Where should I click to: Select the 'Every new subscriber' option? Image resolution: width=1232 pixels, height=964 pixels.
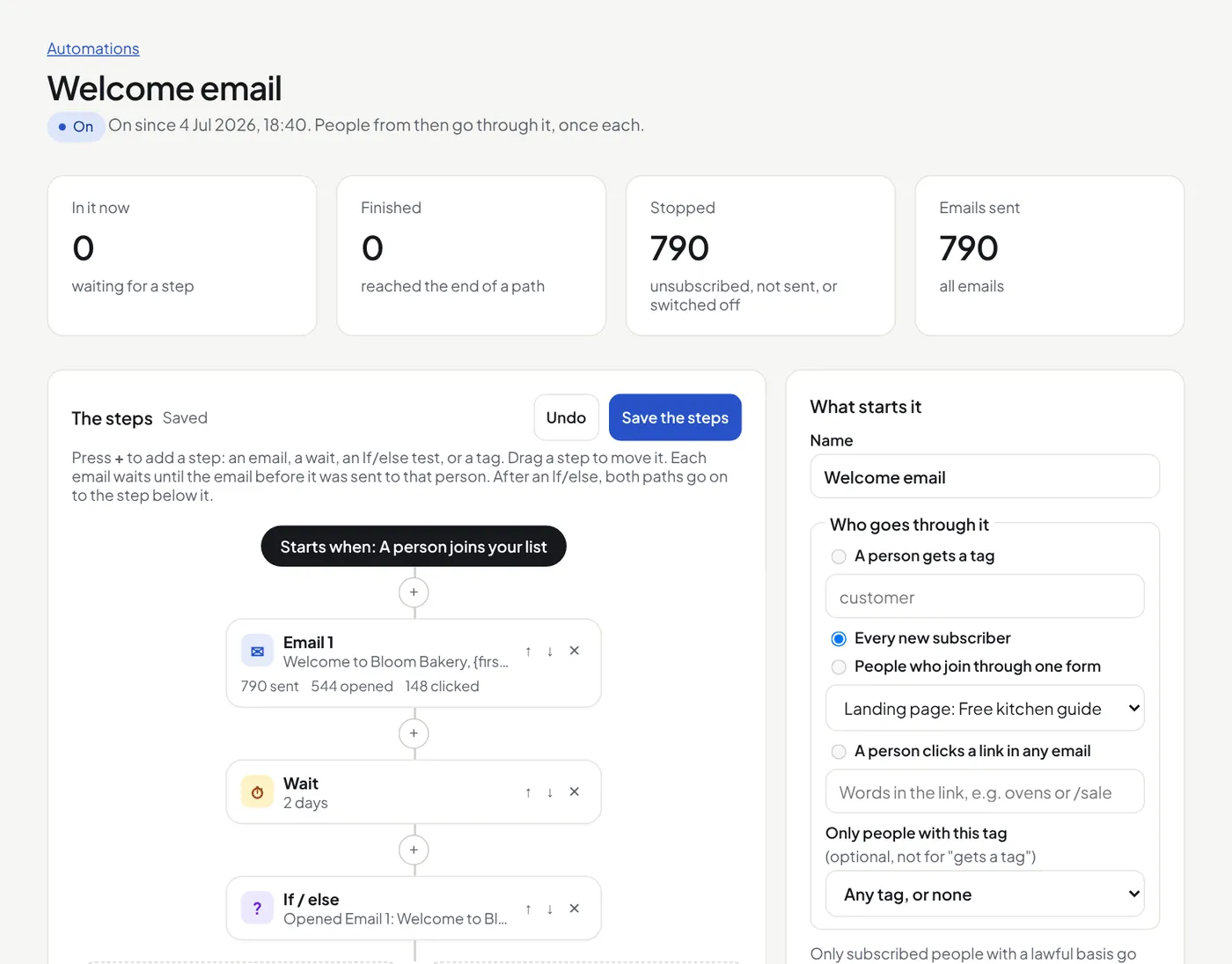pyautogui.click(x=839, y=638)
